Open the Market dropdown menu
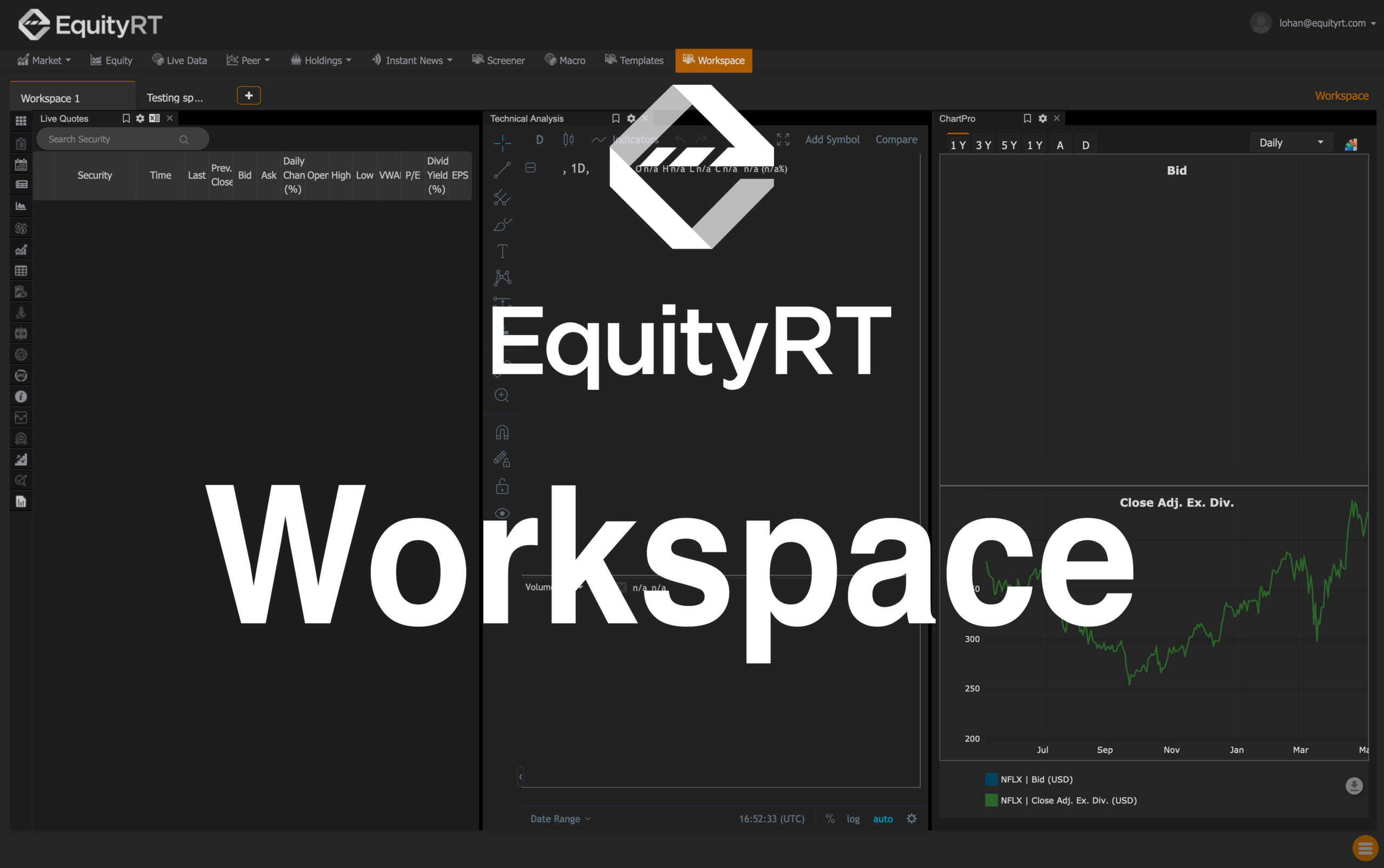Image resolution: width=1384 pixels, height=868 pixels. tap(44, 61)
